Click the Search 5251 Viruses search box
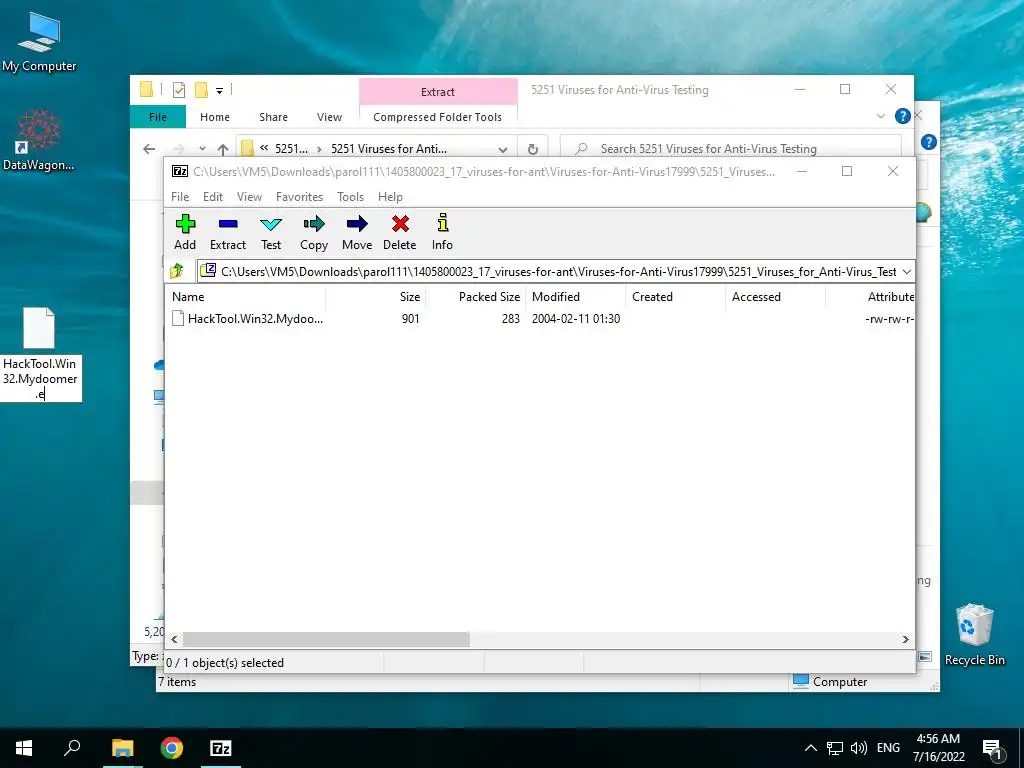 731,149
